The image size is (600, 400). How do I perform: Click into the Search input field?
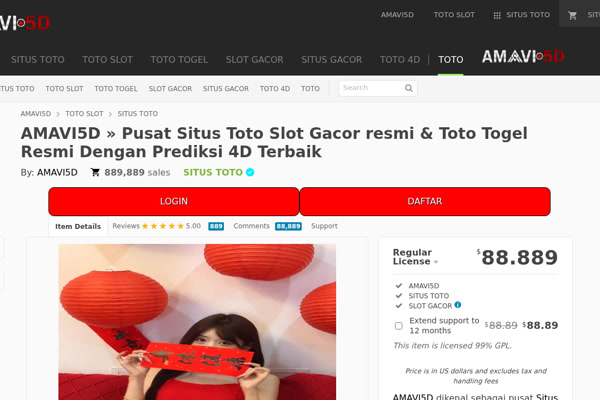[x=371, y=88]
